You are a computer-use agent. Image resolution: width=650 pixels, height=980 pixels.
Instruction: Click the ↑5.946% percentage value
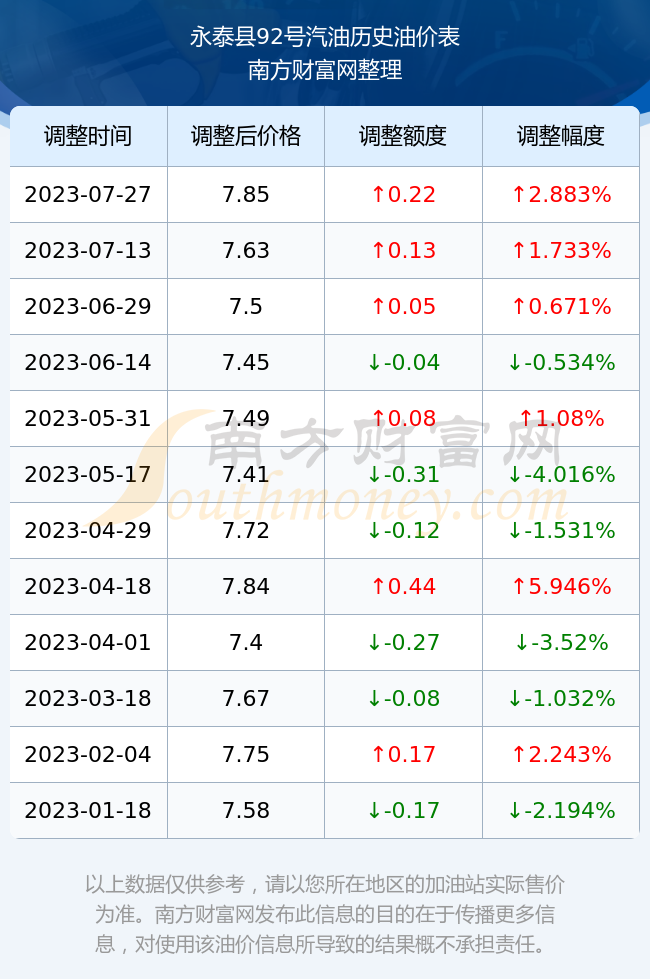click(x=561, y=586)
